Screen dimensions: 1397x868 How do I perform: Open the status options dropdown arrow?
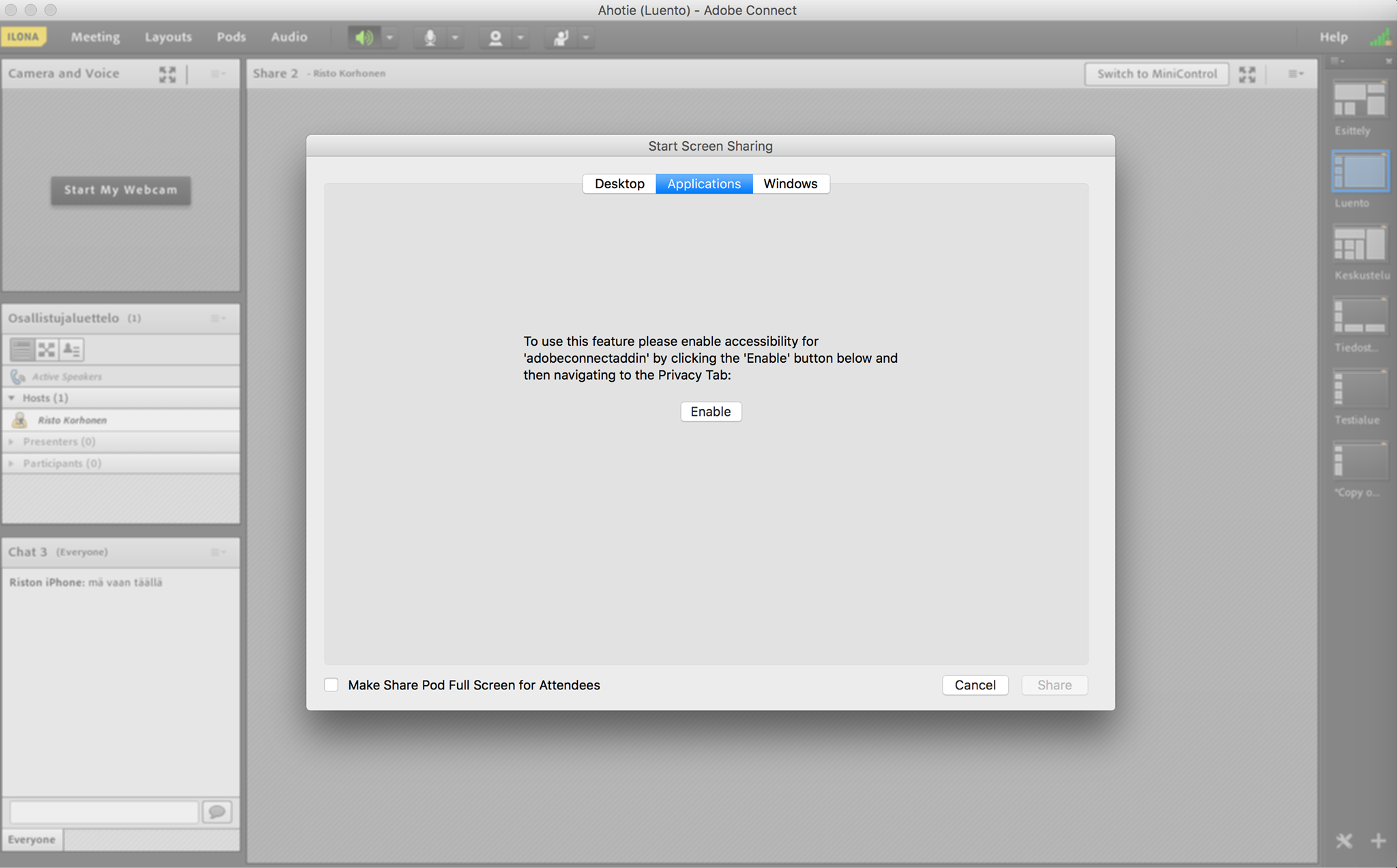(586, 38)
